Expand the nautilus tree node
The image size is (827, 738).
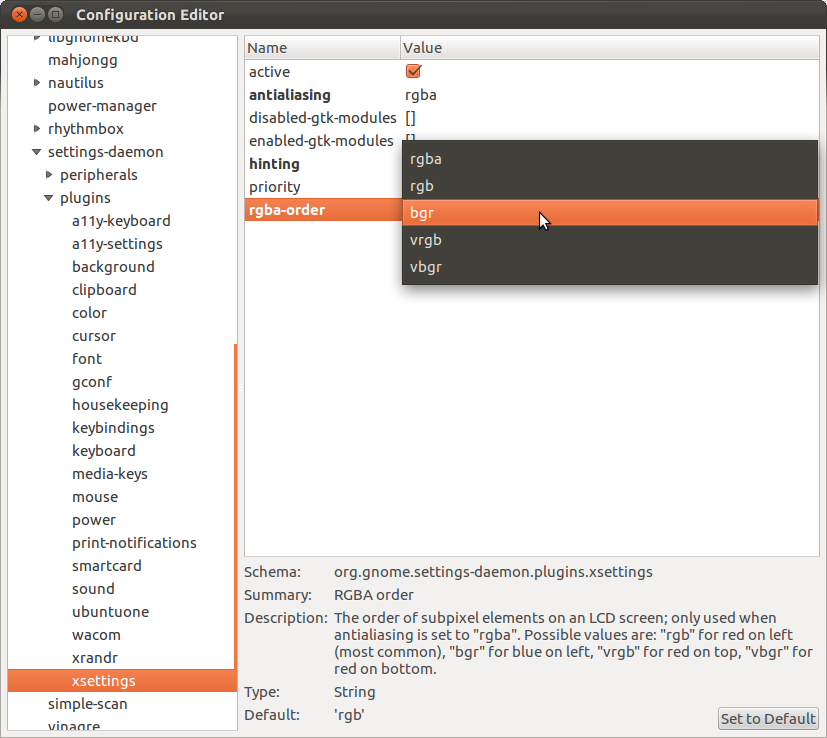click(37, 83)
